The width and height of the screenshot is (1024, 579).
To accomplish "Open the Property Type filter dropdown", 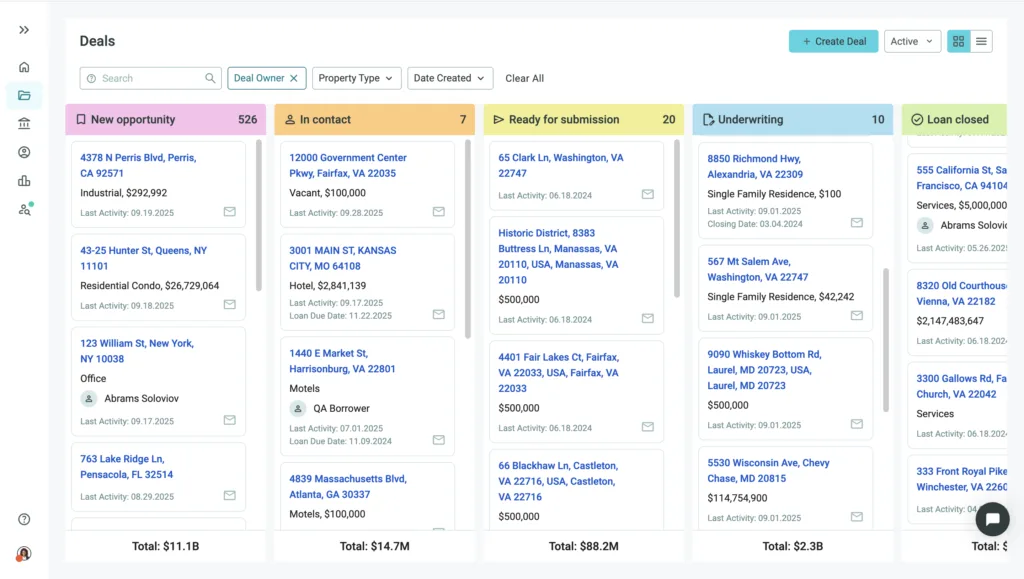I will click(x=356, y=78).
